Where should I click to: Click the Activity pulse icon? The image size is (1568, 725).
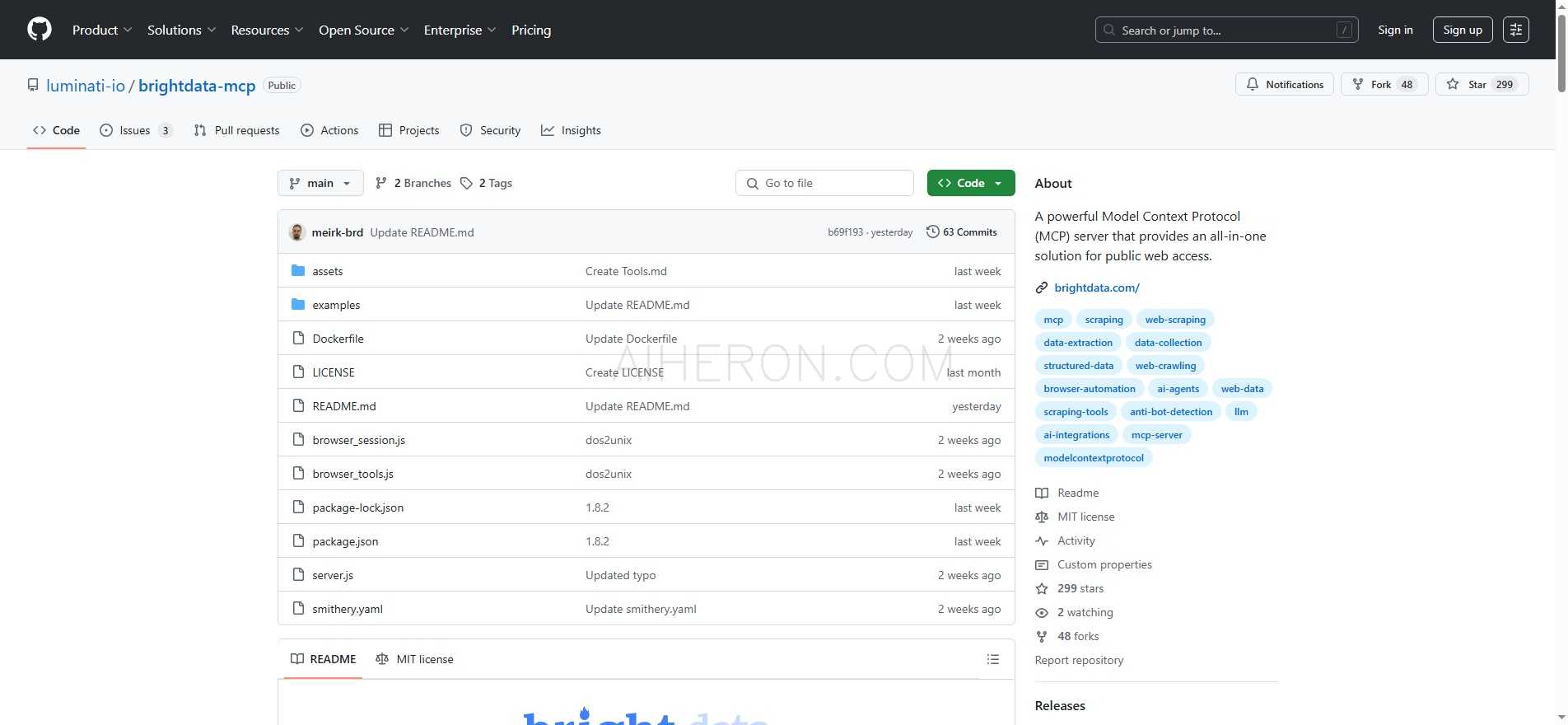[1042, 540]
